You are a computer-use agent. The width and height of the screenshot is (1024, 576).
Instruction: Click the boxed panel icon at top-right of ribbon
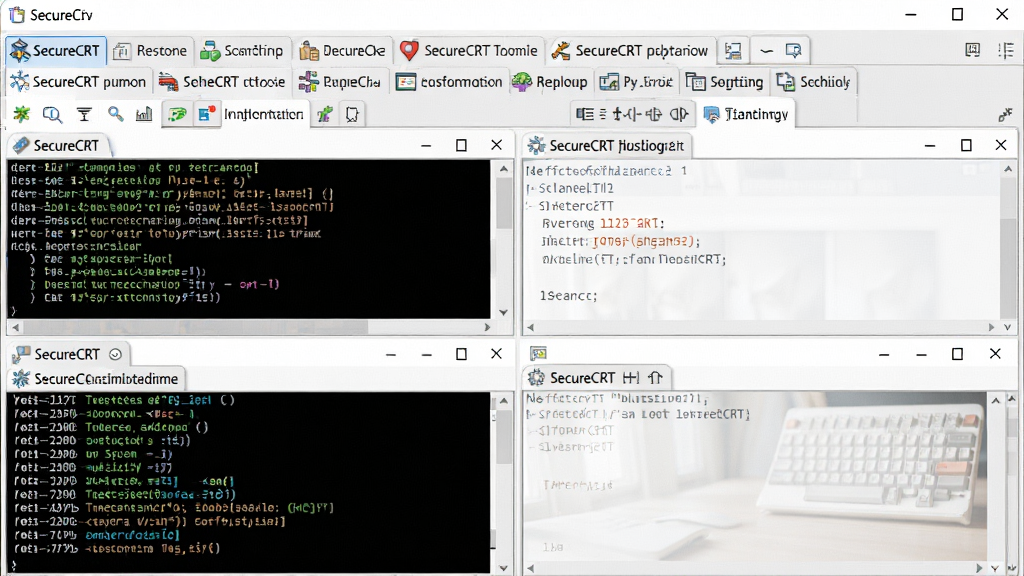pos(972,50)
